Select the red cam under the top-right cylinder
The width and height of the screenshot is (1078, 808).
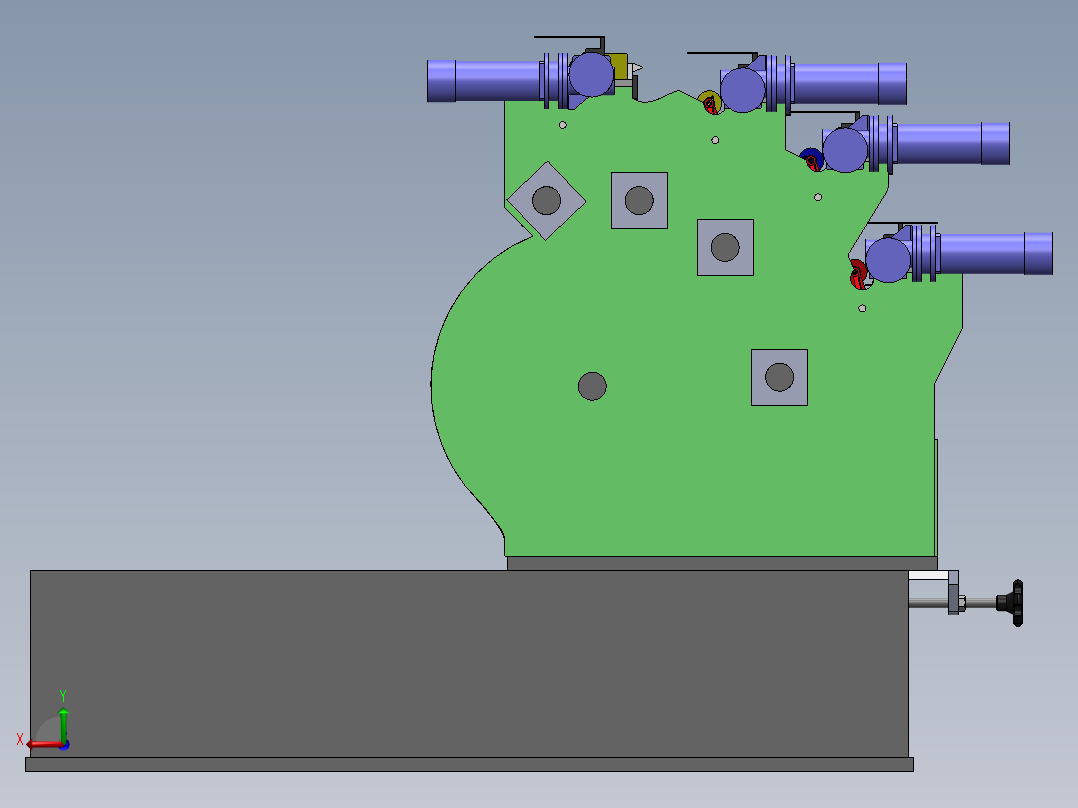pyautogui.click(x=711, y=107)
